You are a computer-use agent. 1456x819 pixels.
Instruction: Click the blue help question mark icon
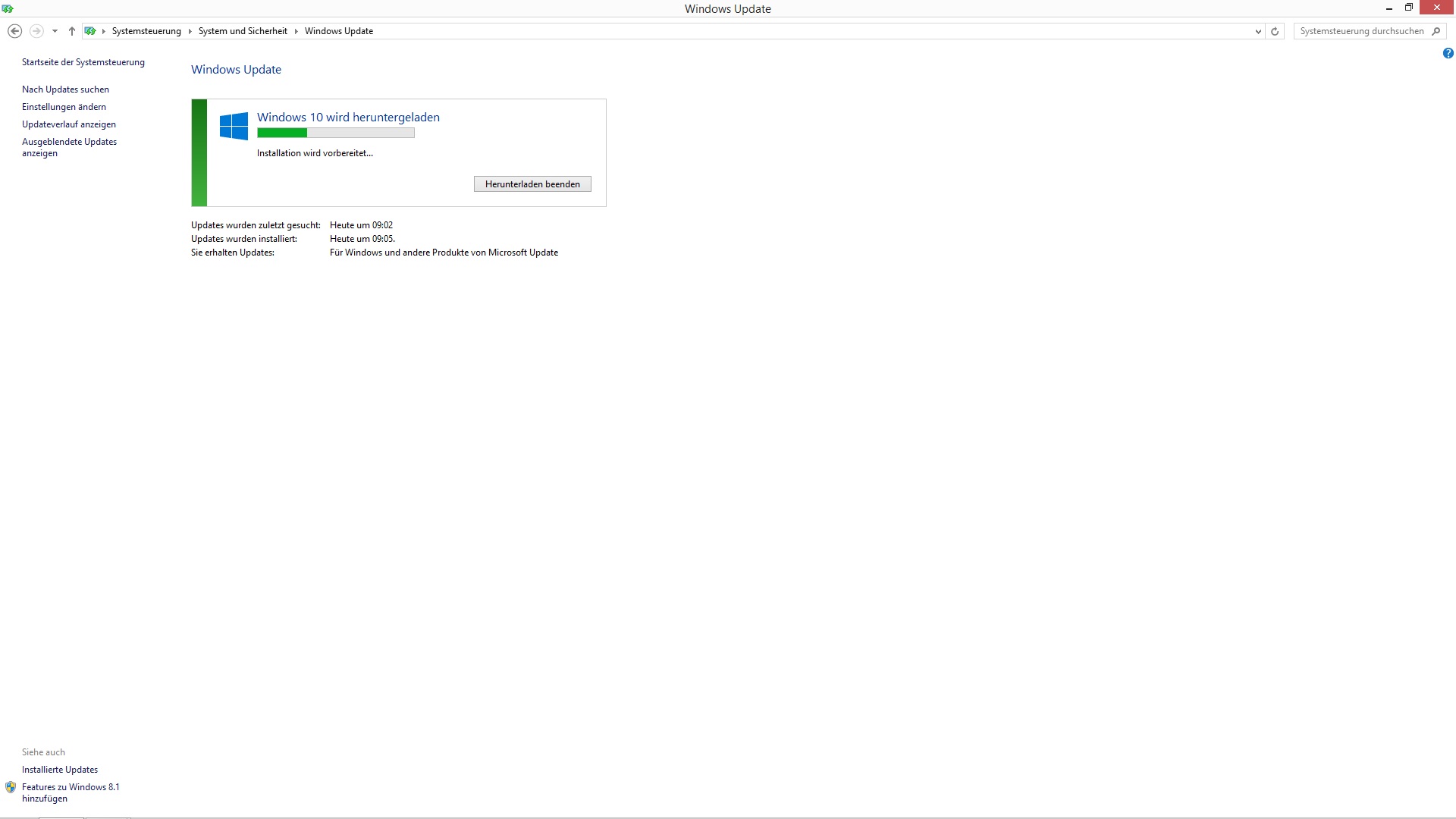[x=1448, y=53]
